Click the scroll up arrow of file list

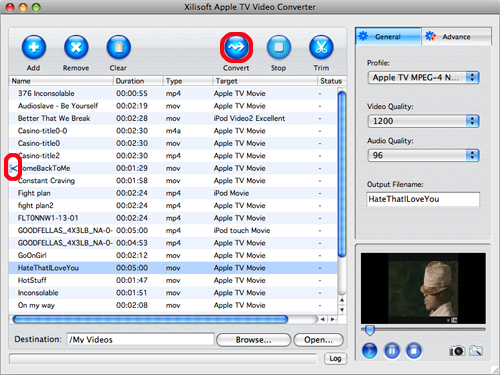click(342, 300)
